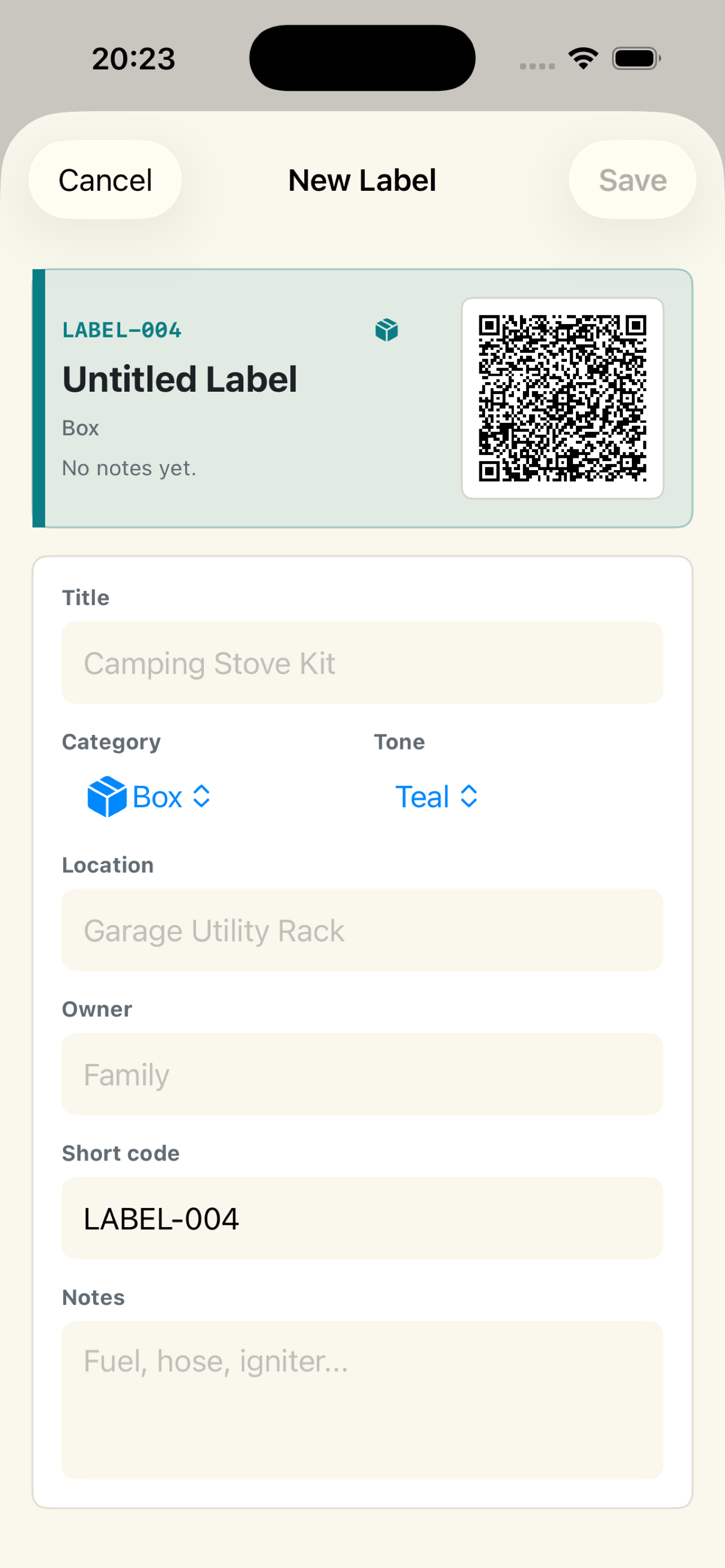Focus the Title field with Camping Stove Kit
This screenshot has width=725, height=1568.
(362, 663)
